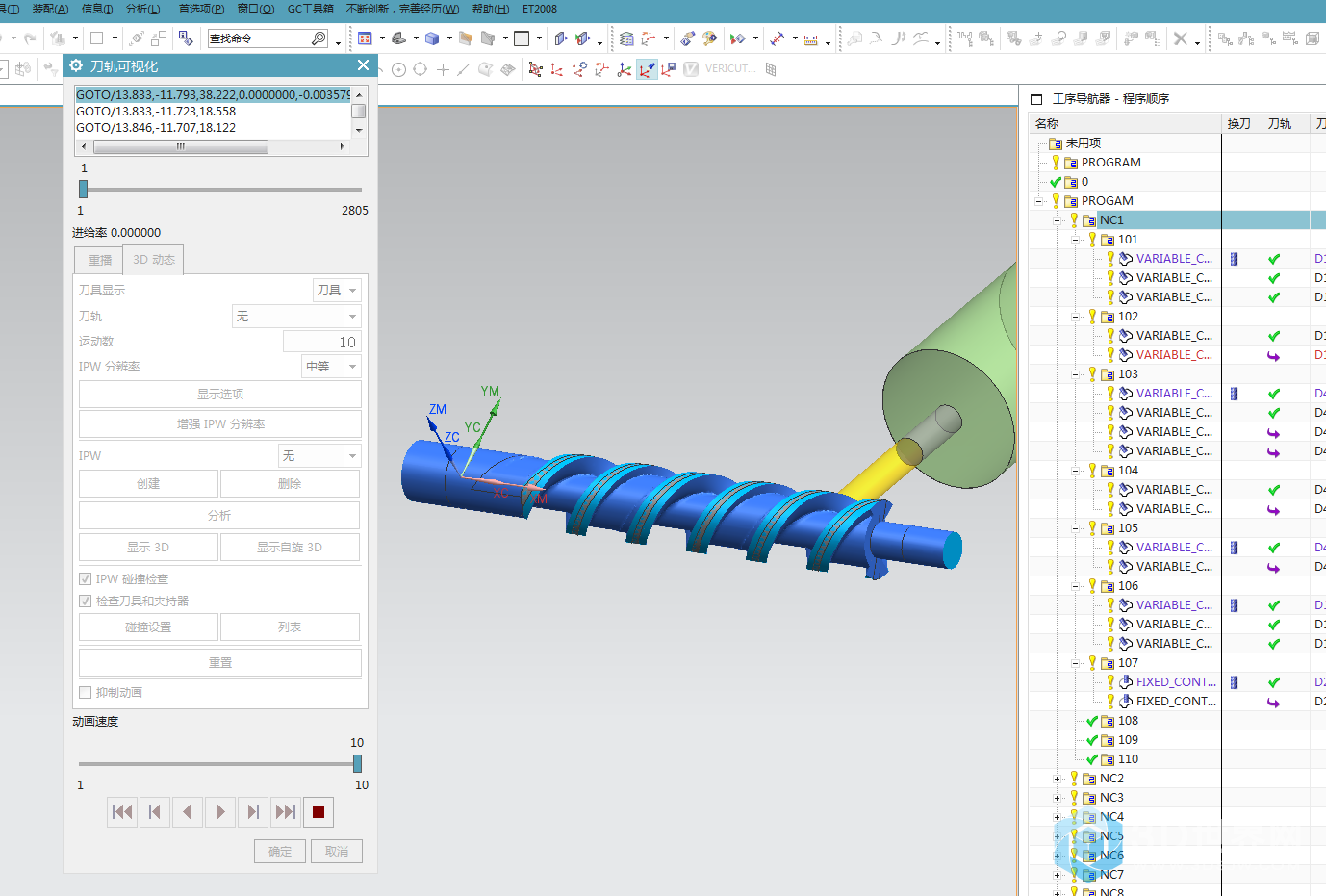The width and height of the screenshot is (1326, 896).
Task: Open the IPW dropdown set to 无
Action: pos(319,455)
